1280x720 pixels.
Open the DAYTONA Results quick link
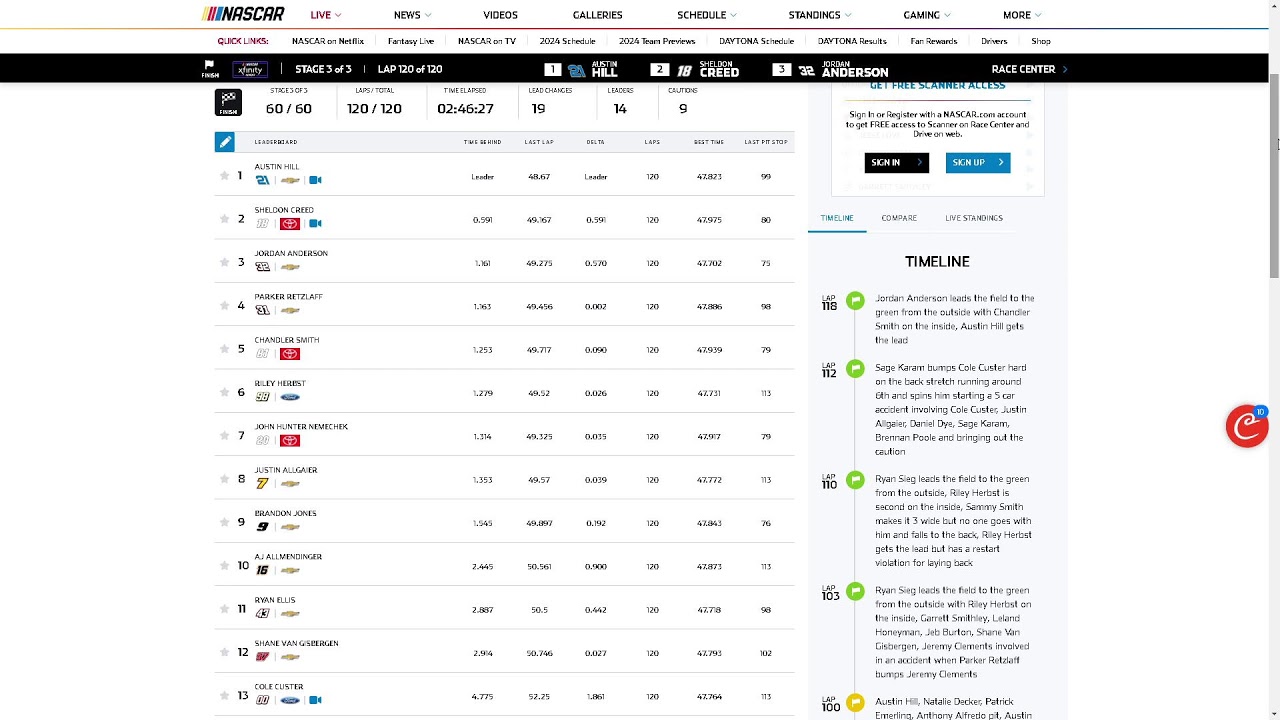tap(852, 41)
